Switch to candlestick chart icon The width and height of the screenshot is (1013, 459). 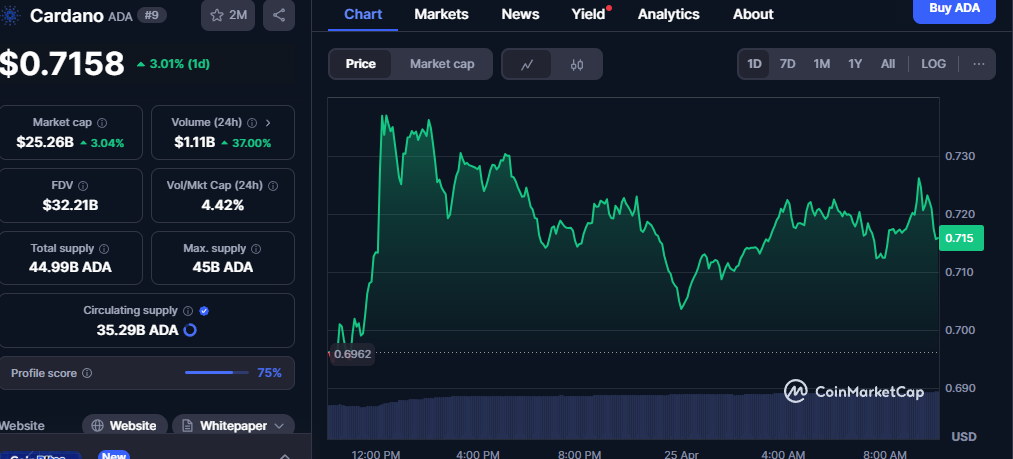577,64
